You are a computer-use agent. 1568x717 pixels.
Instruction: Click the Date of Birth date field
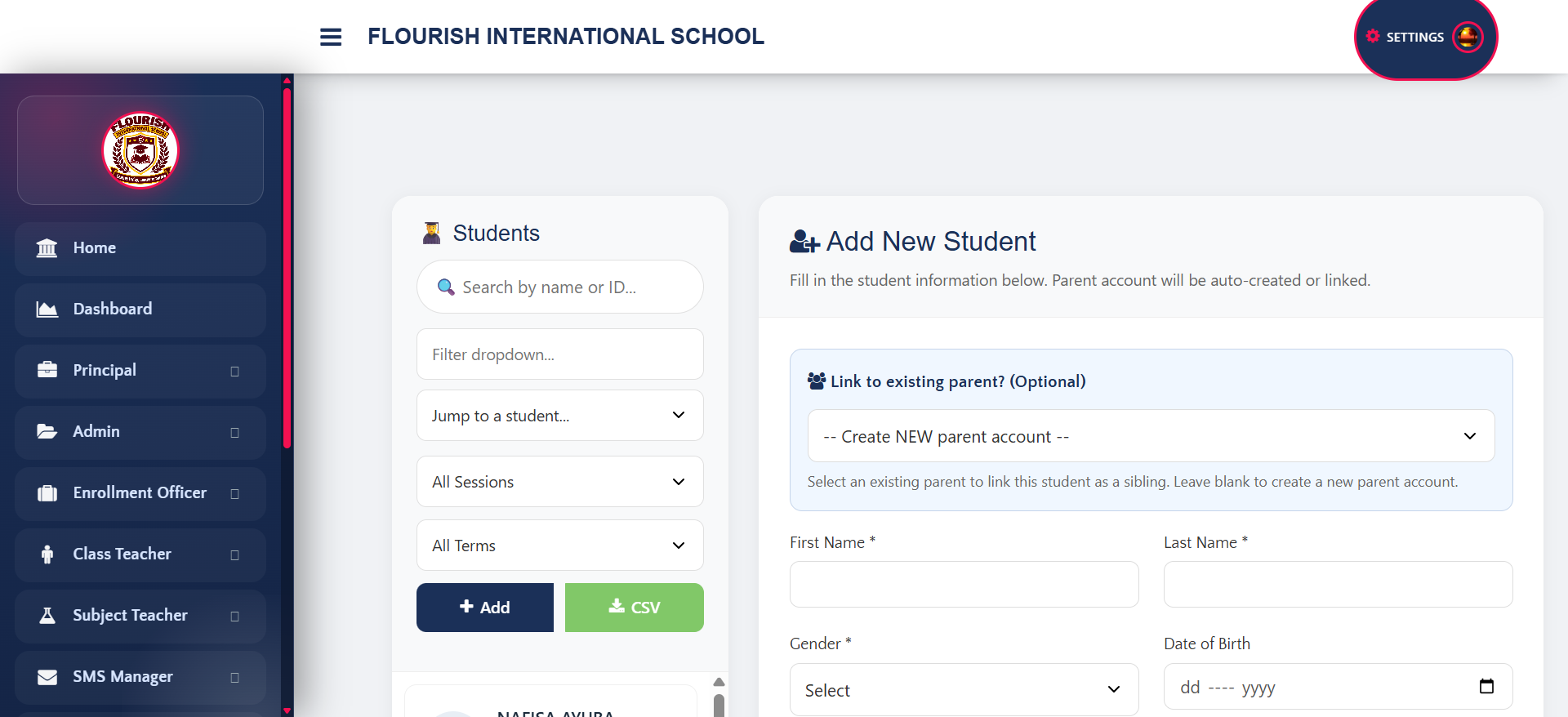point(1339,687)
